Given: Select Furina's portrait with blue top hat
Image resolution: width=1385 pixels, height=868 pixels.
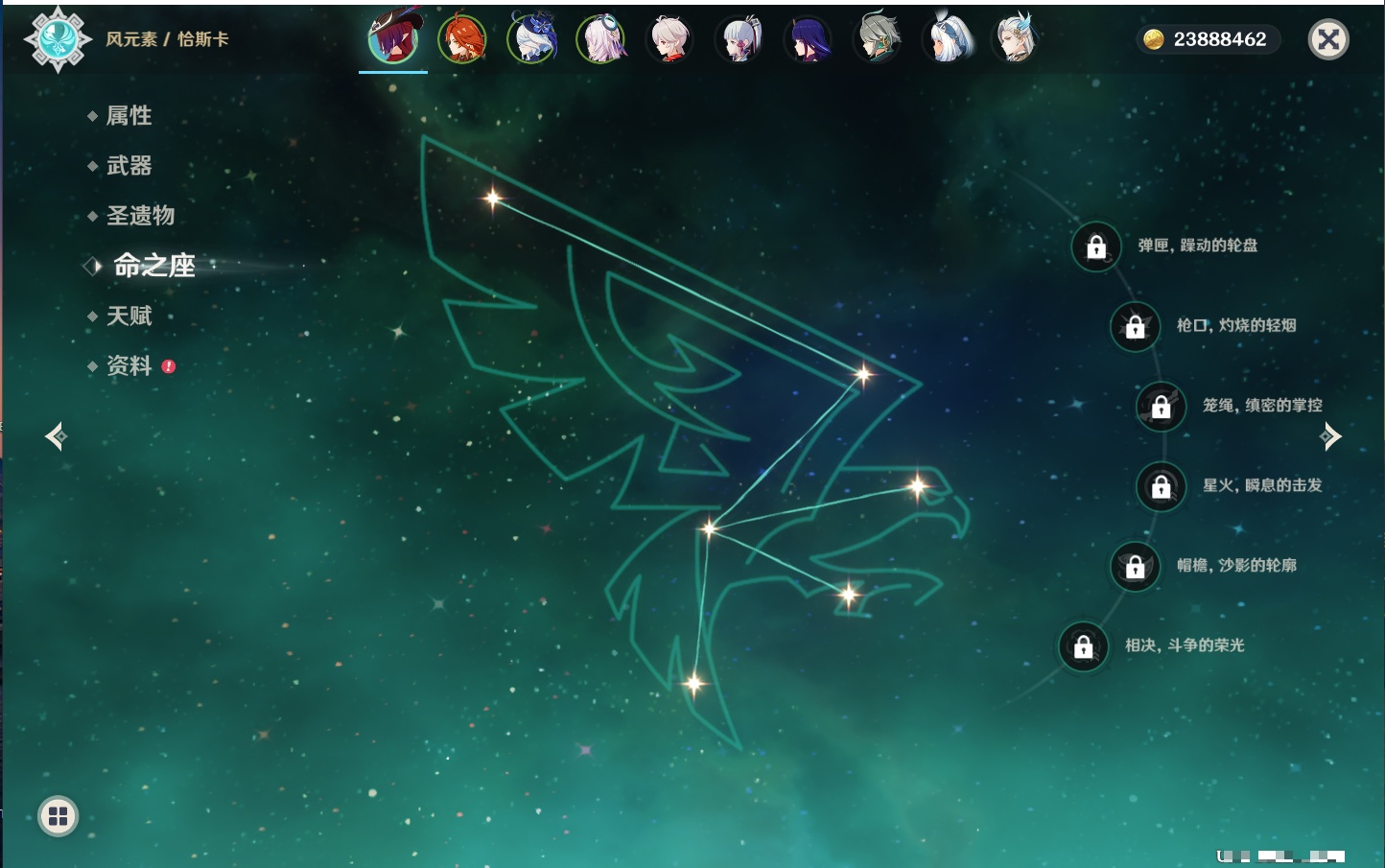Looking at the screenshot, I should [531, 39].
